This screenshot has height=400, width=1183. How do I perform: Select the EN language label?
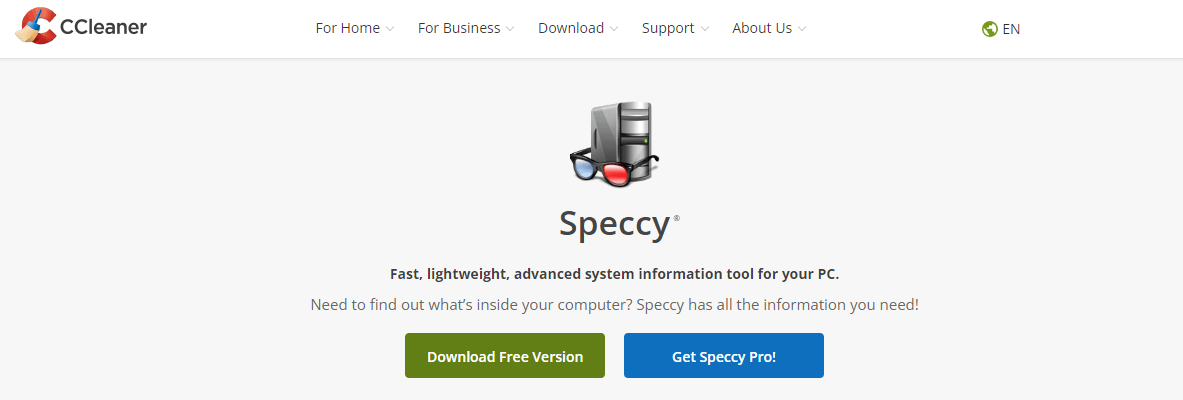1011,29
